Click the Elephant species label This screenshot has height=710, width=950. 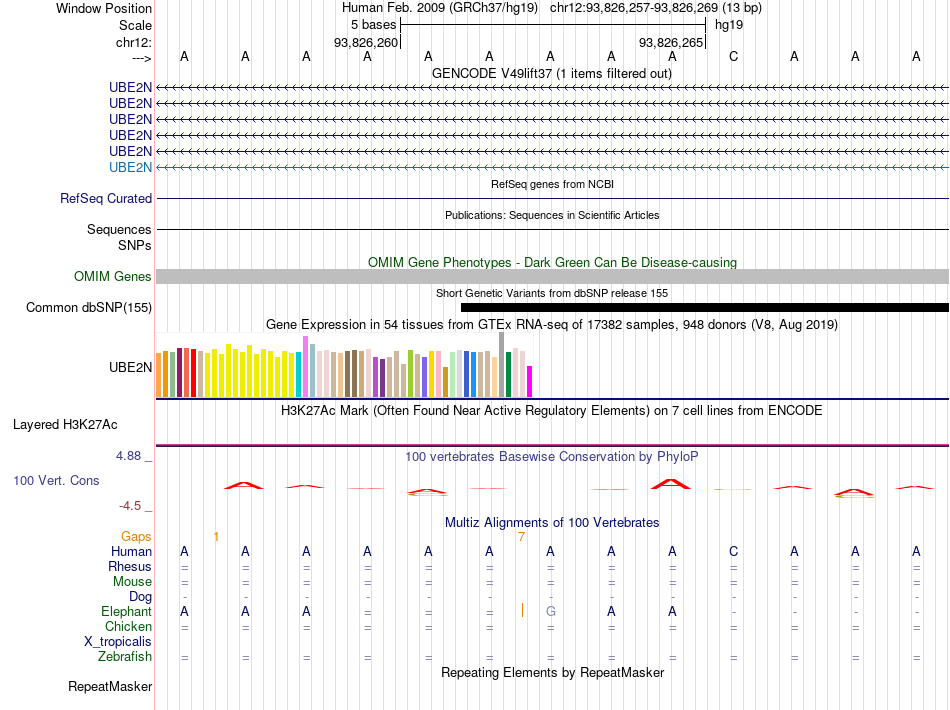click(x=126, y=611)
